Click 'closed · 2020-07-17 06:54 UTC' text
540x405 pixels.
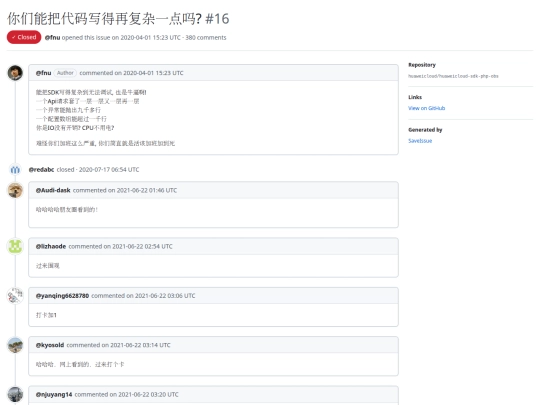click(98, 169)
